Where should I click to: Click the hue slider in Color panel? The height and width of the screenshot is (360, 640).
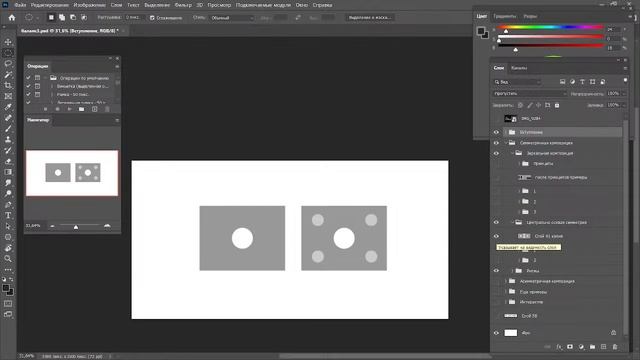click(550, 27)
